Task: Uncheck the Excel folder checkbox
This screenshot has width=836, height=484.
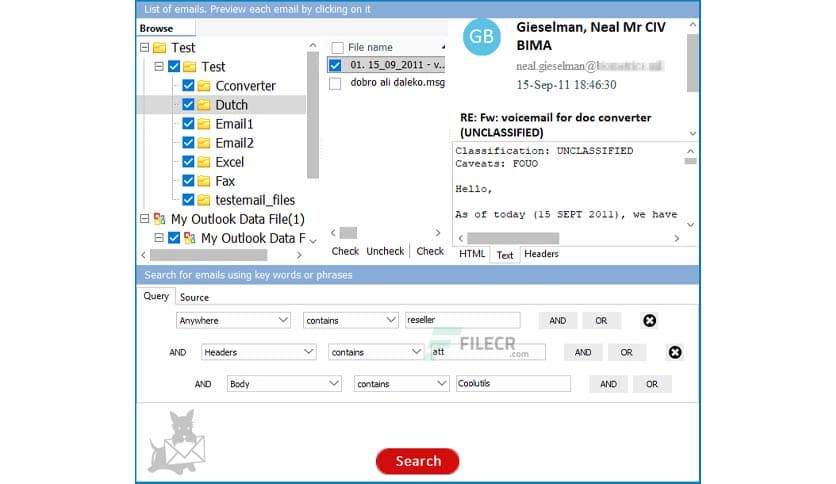Action: click(188, 162)
